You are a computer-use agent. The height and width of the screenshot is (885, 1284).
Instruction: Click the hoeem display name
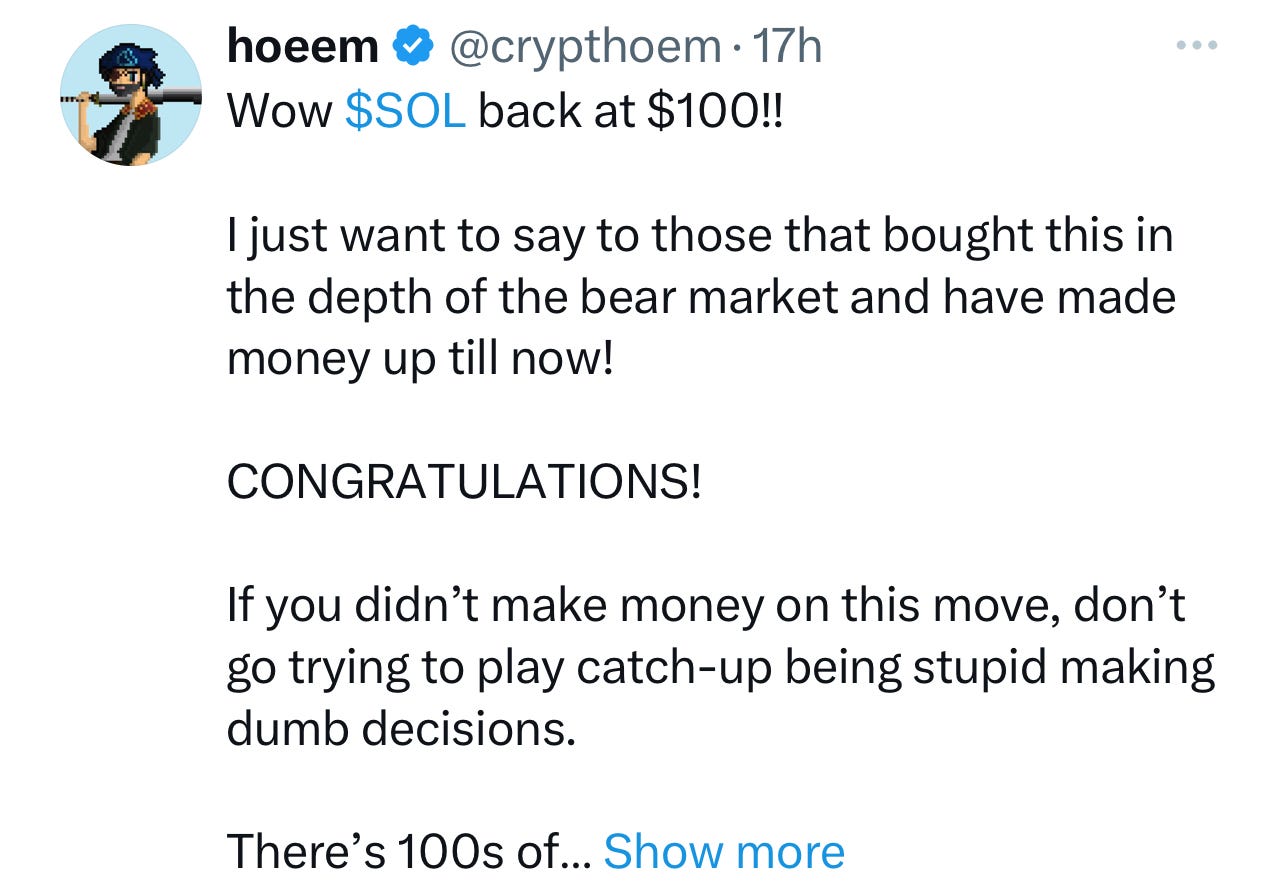302,46
